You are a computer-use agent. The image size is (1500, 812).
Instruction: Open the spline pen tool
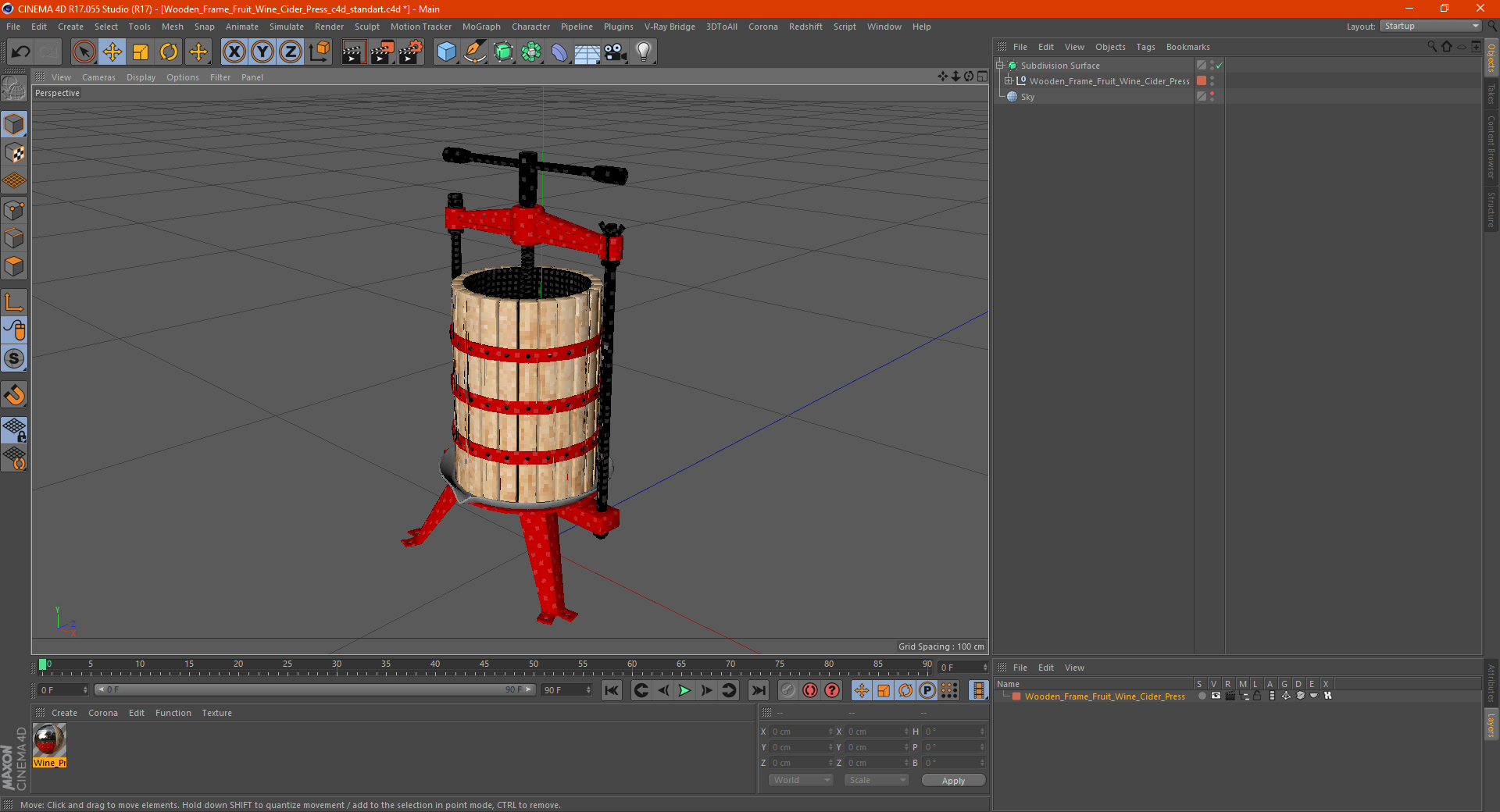[474, 52]
